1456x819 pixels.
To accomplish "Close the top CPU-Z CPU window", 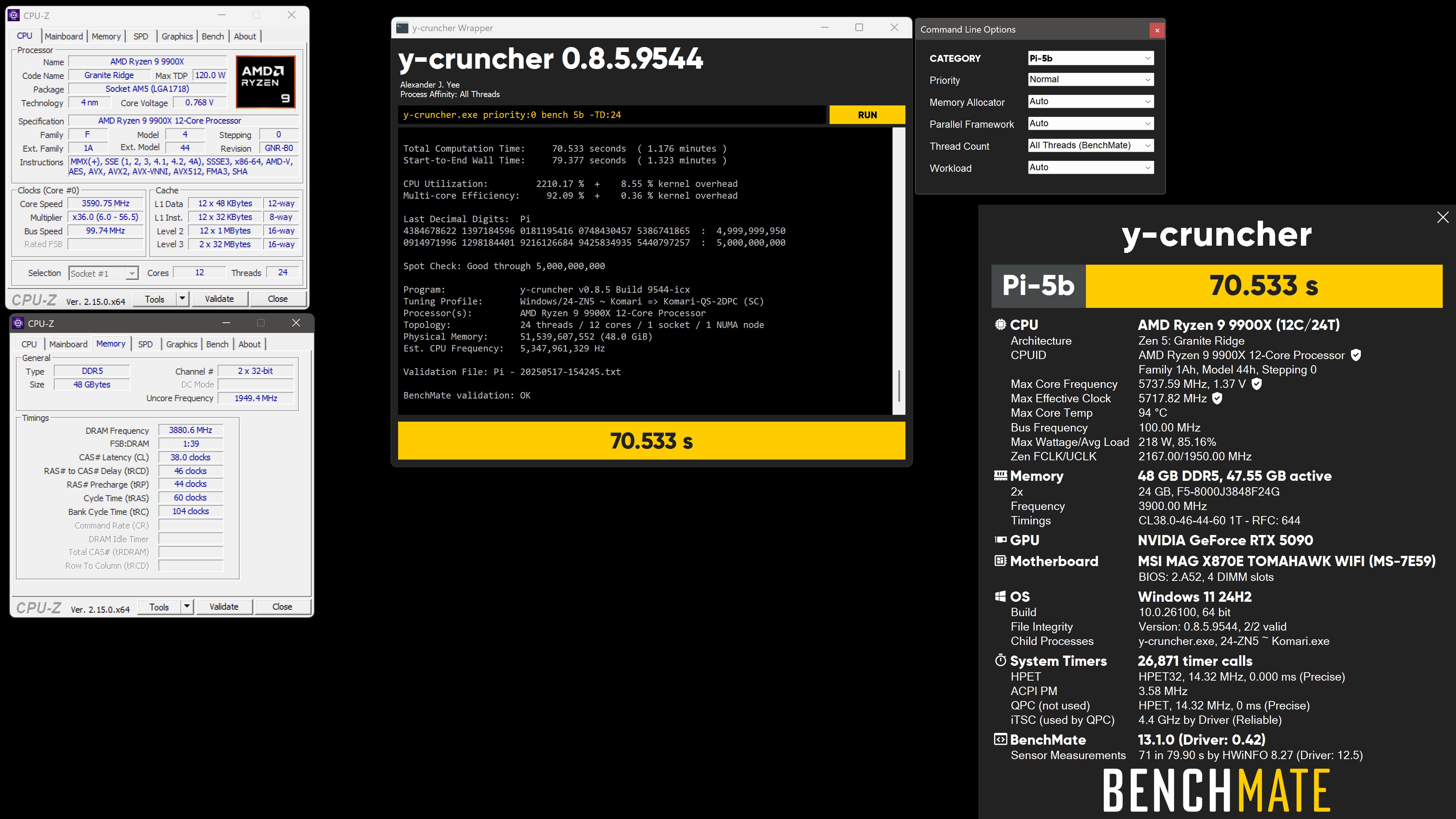I will tap(292, 15).
